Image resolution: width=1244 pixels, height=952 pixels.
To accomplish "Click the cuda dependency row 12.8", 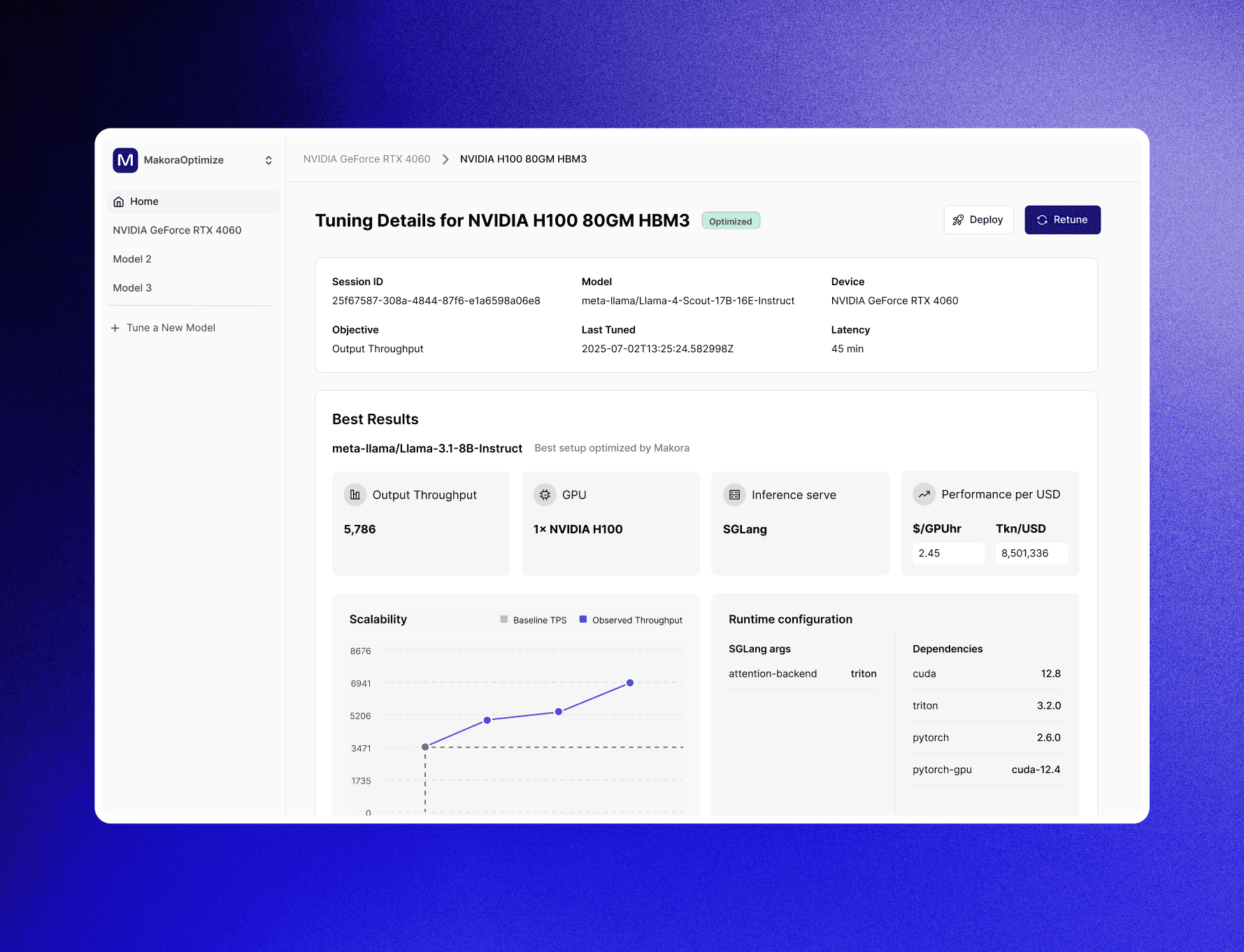I will [x=987, y=674].
